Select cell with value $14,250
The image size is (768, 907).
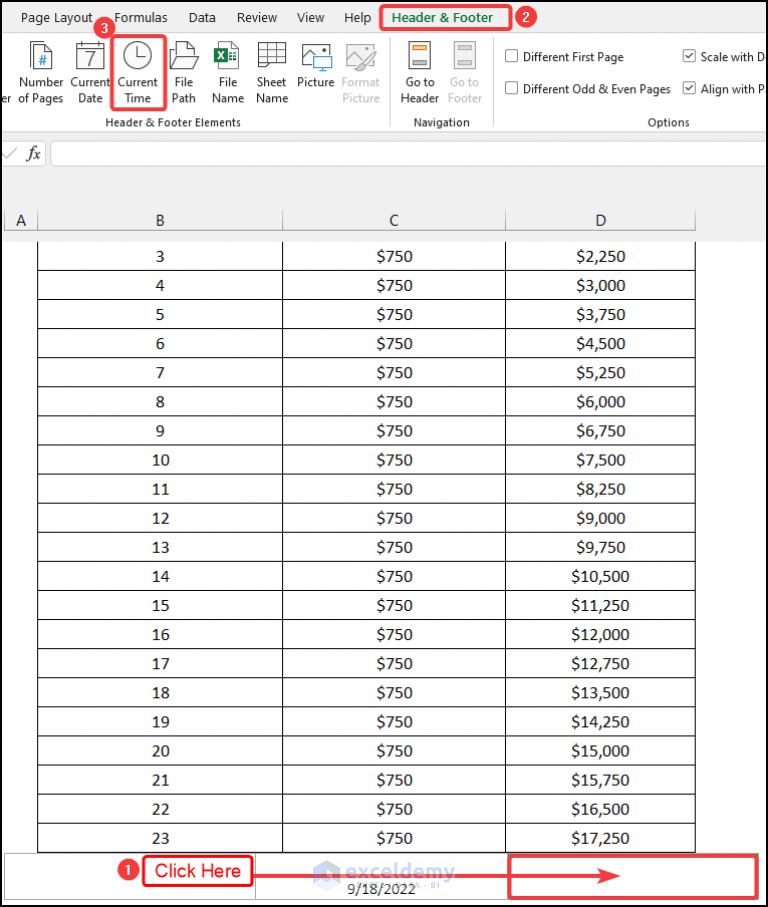(600, 722)
